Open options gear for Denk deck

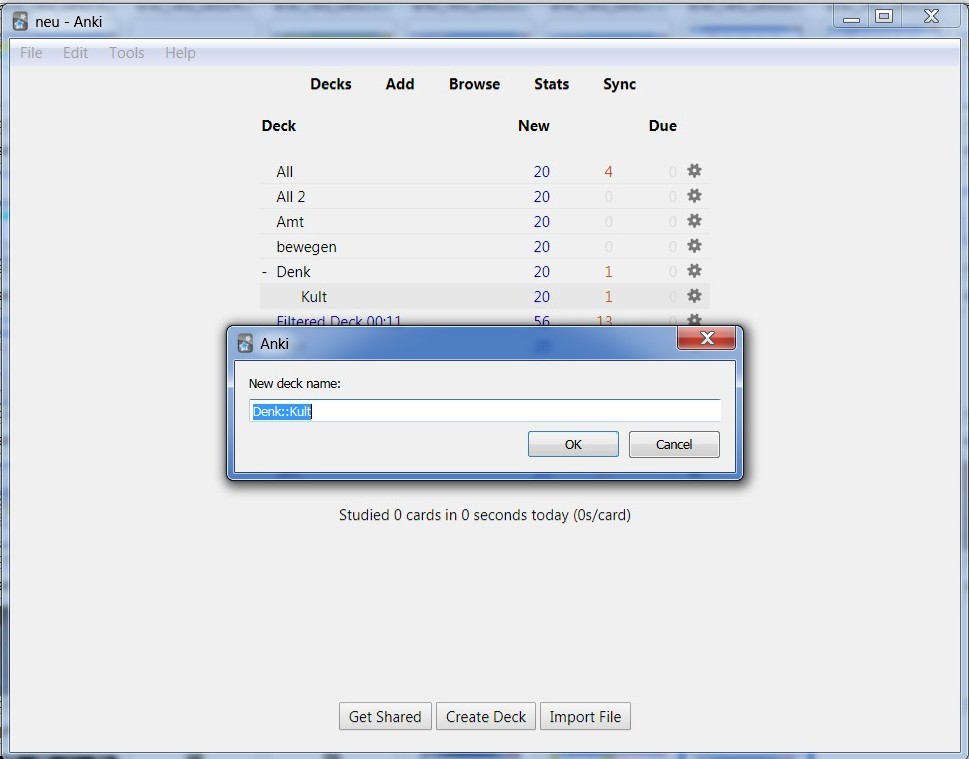pos(694,271)
